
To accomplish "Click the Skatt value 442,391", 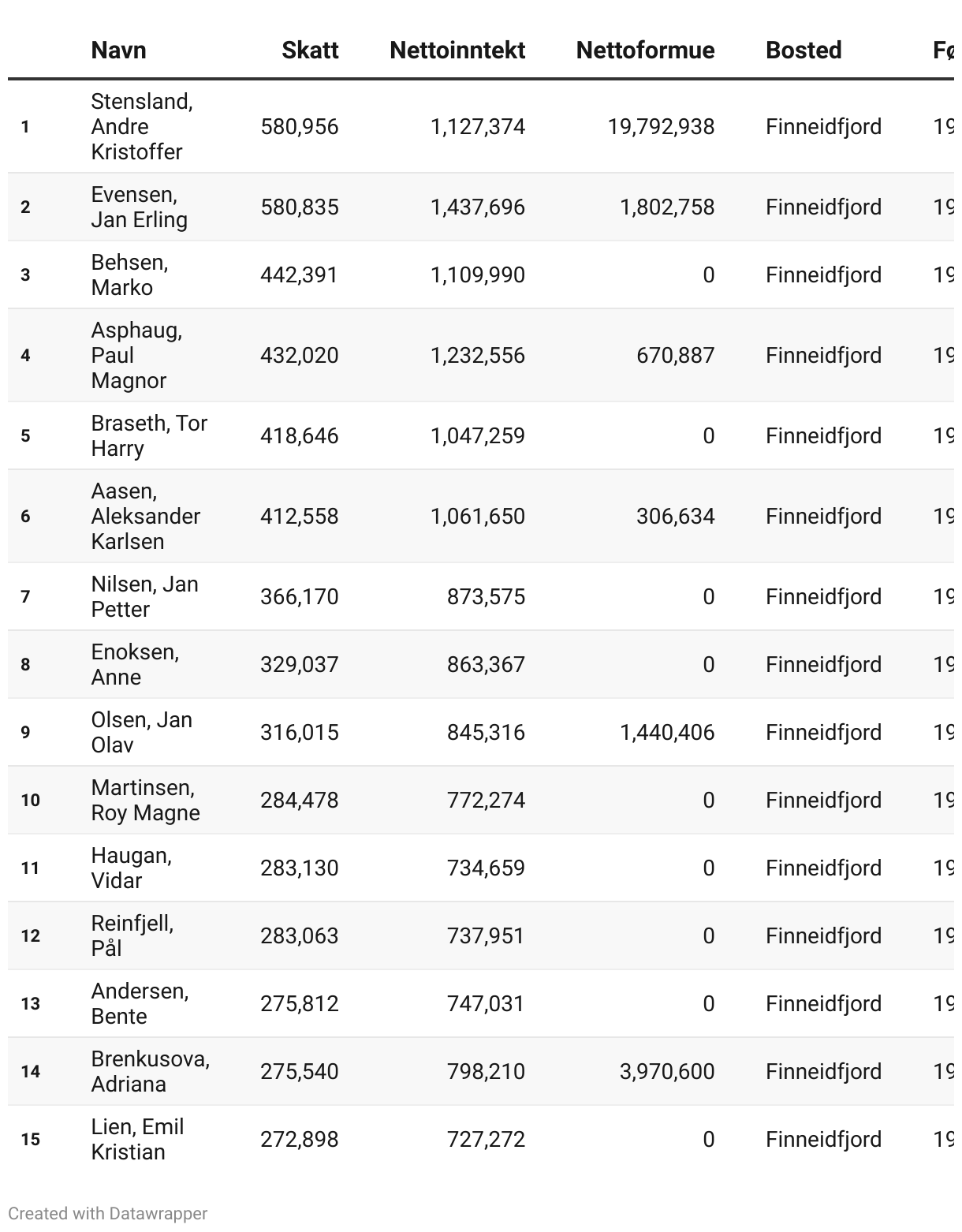I will click(x=299, y=274).
